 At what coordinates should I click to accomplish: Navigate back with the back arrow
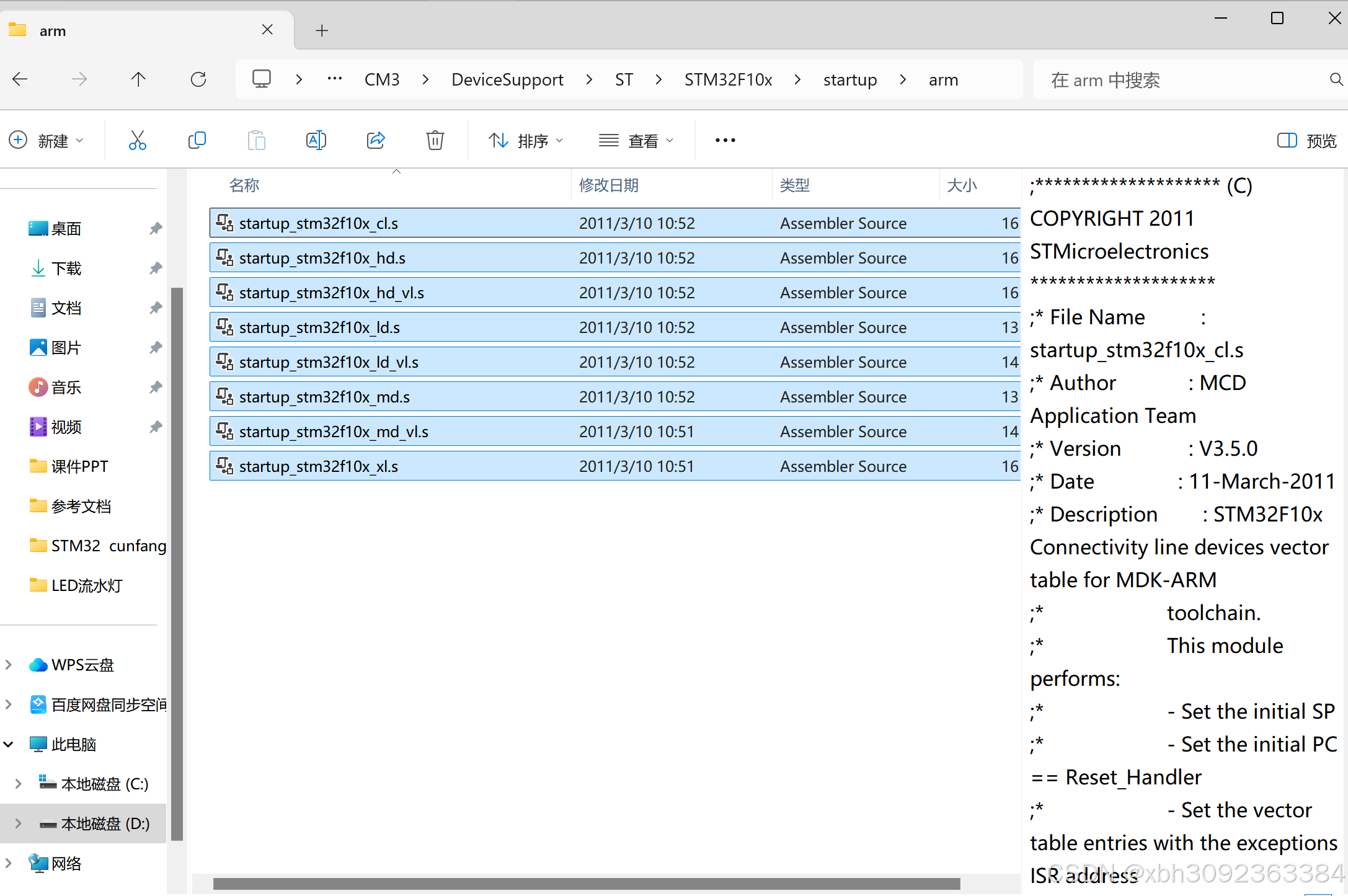point(20,79)
